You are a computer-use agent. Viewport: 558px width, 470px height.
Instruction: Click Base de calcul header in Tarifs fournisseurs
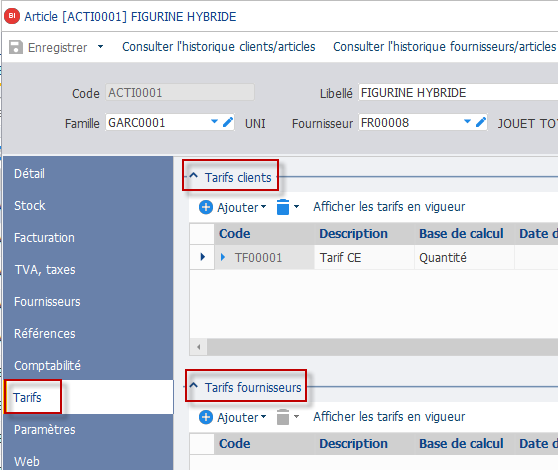pos(464,444)
